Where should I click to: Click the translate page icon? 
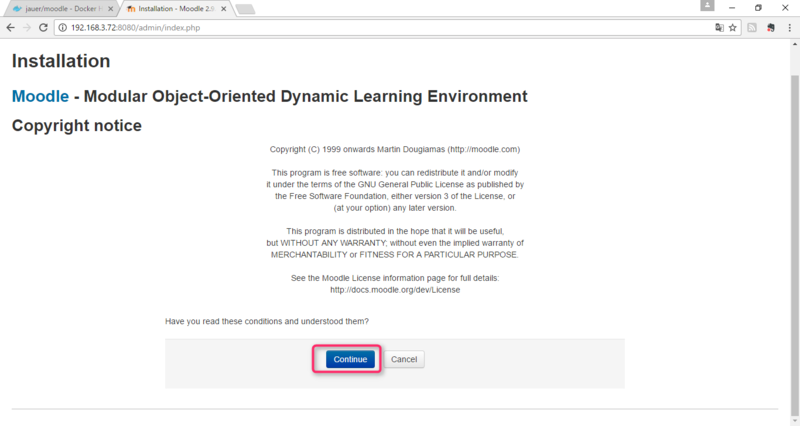[719, 28]
